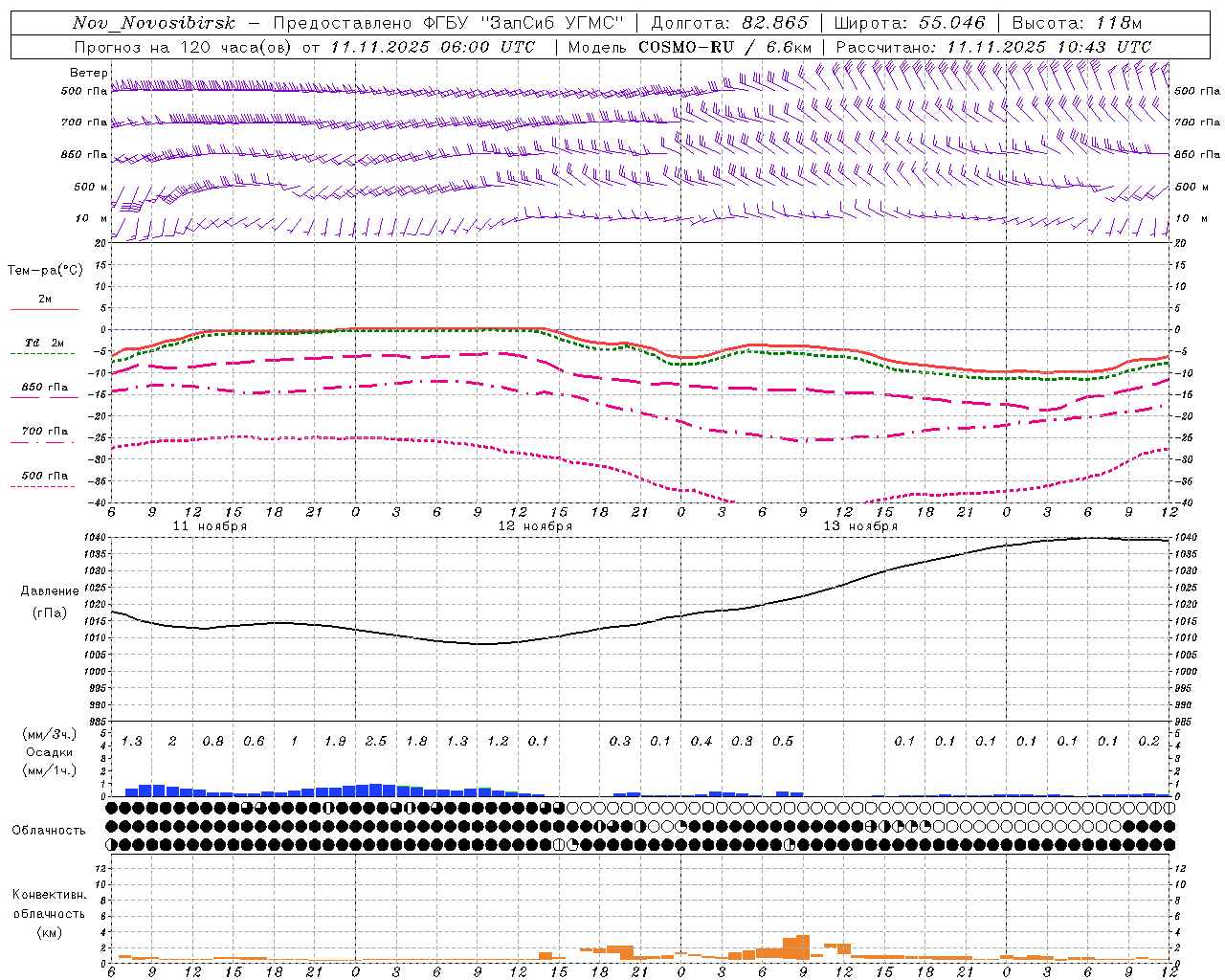Select the Высота: 118м elevation text
The image size is (1225, 980).
1077,23
